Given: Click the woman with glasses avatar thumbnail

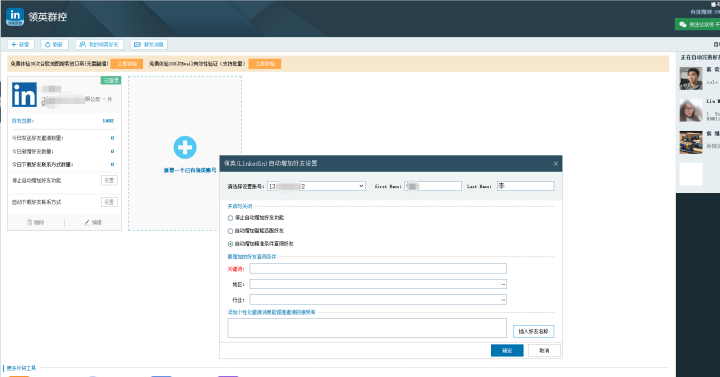Looking at the screenshot, I should [x=691, y=110].
